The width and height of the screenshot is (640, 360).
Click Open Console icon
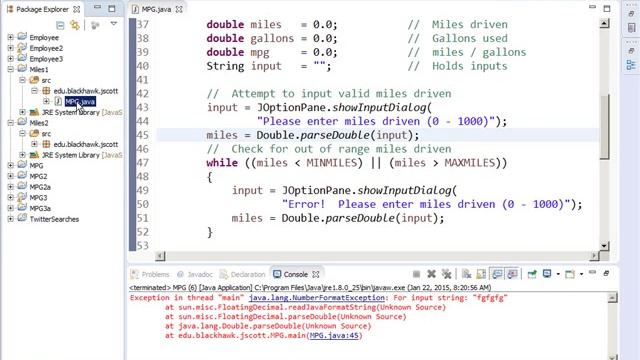coord(570,274)
